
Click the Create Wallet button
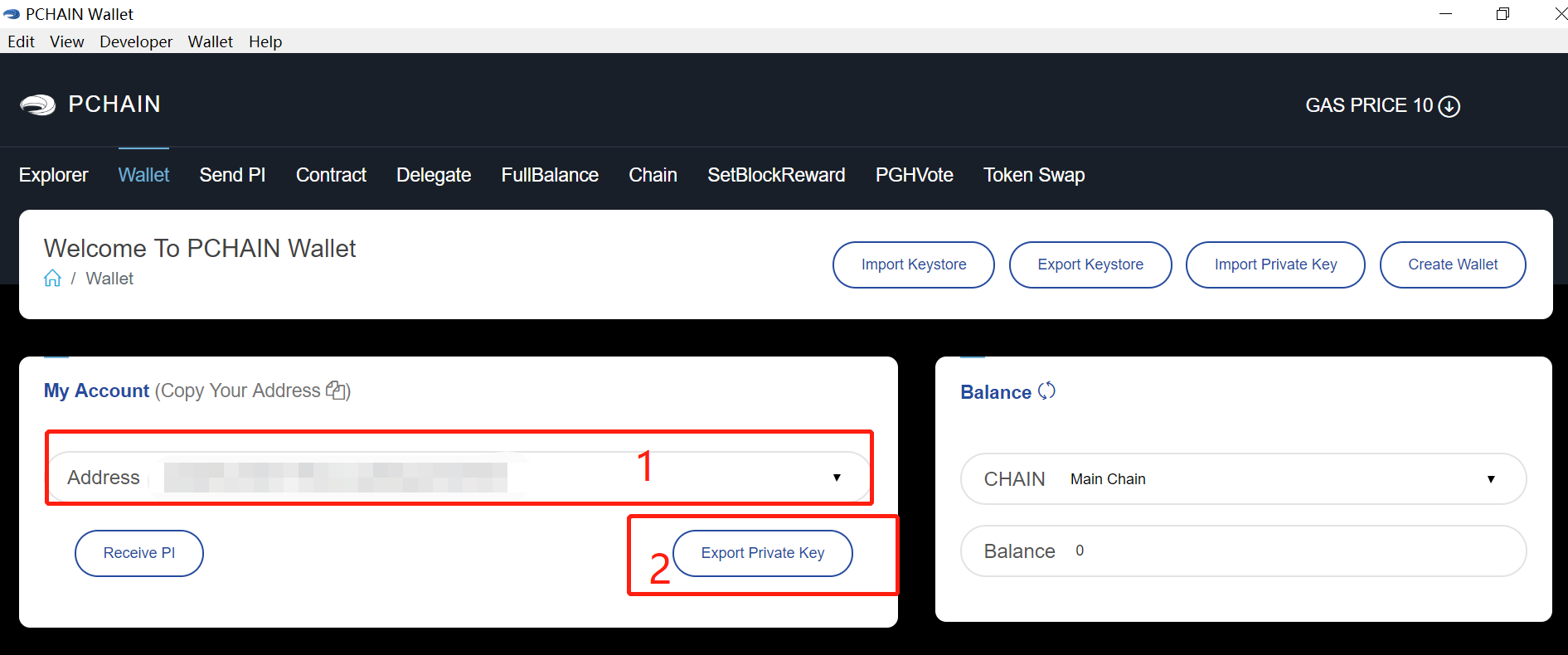[x=1453, y=264]
